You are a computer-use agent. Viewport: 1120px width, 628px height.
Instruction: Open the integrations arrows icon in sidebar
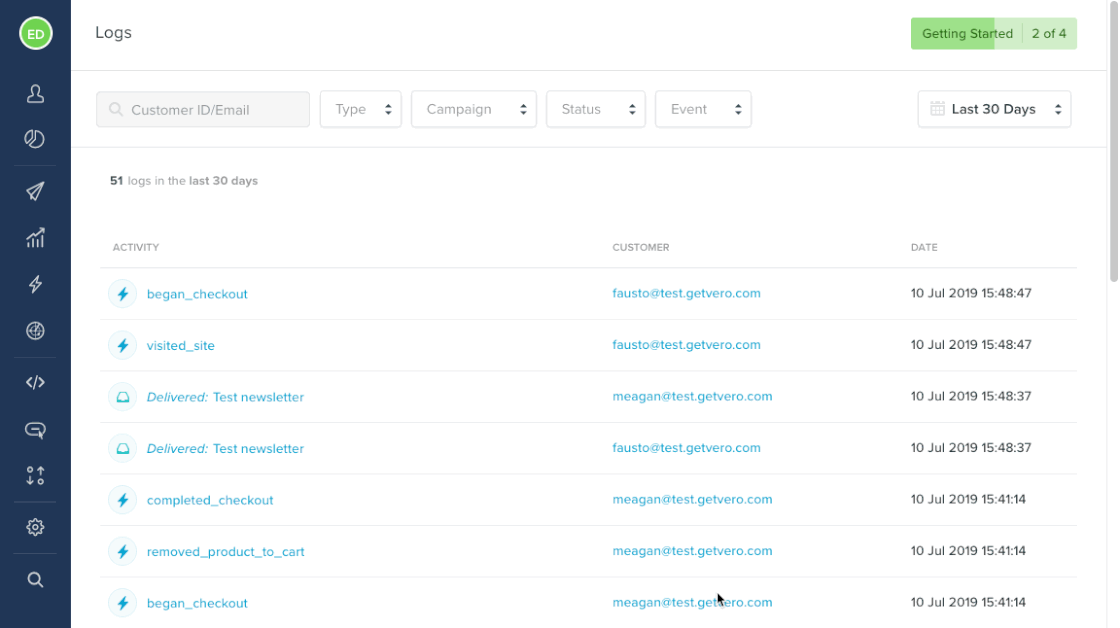(x=35, y=476)
